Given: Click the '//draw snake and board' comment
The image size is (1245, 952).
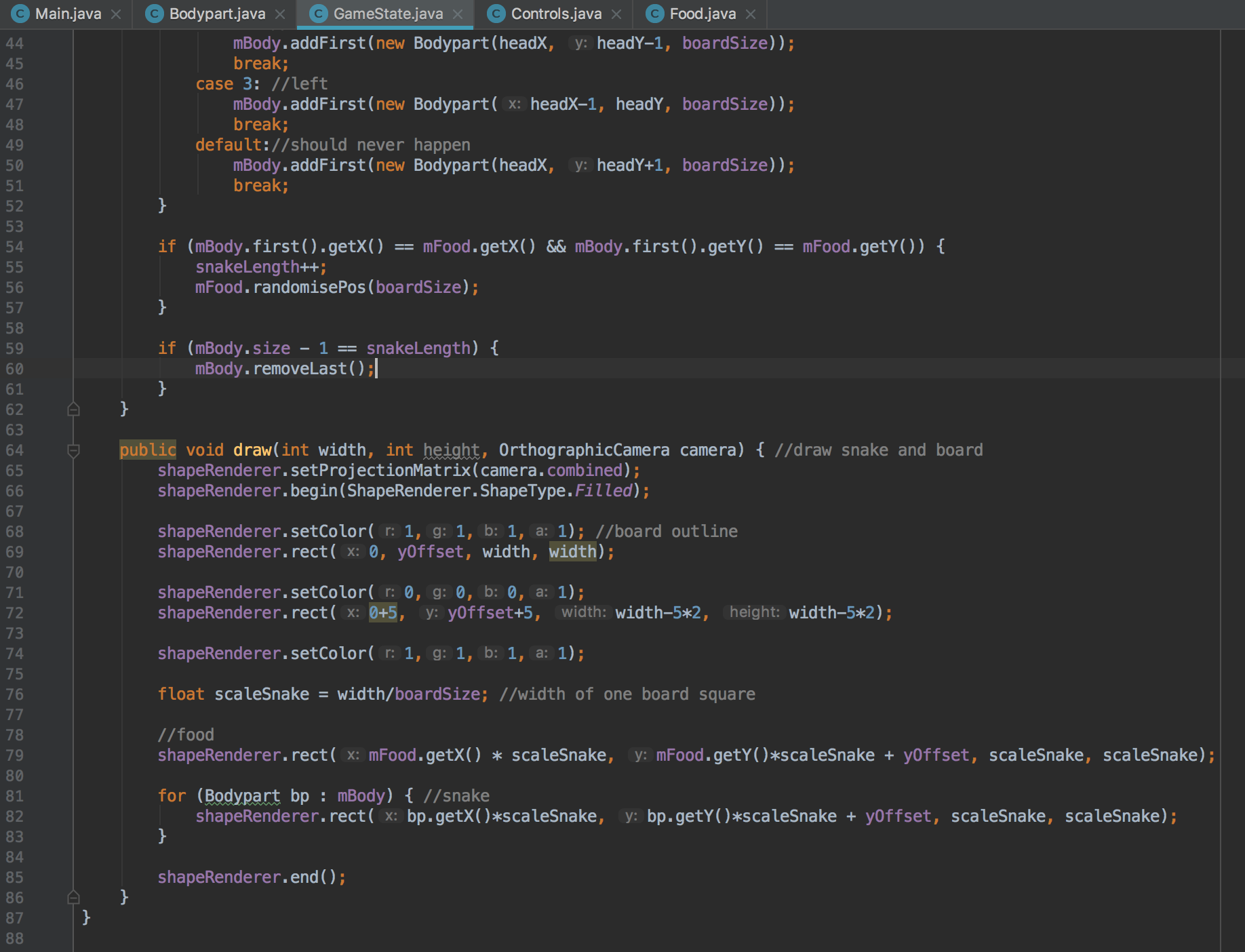Looking at the screenshot, I should pyautogui.click(x=878, y=450).
